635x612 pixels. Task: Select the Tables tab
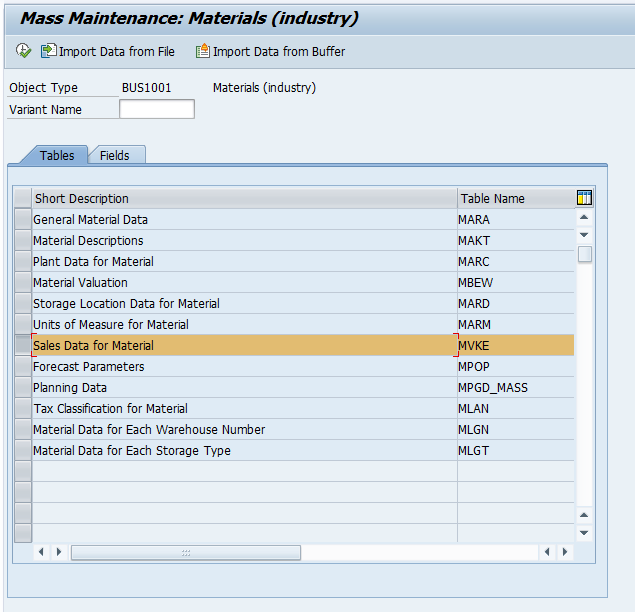point(57,156)
